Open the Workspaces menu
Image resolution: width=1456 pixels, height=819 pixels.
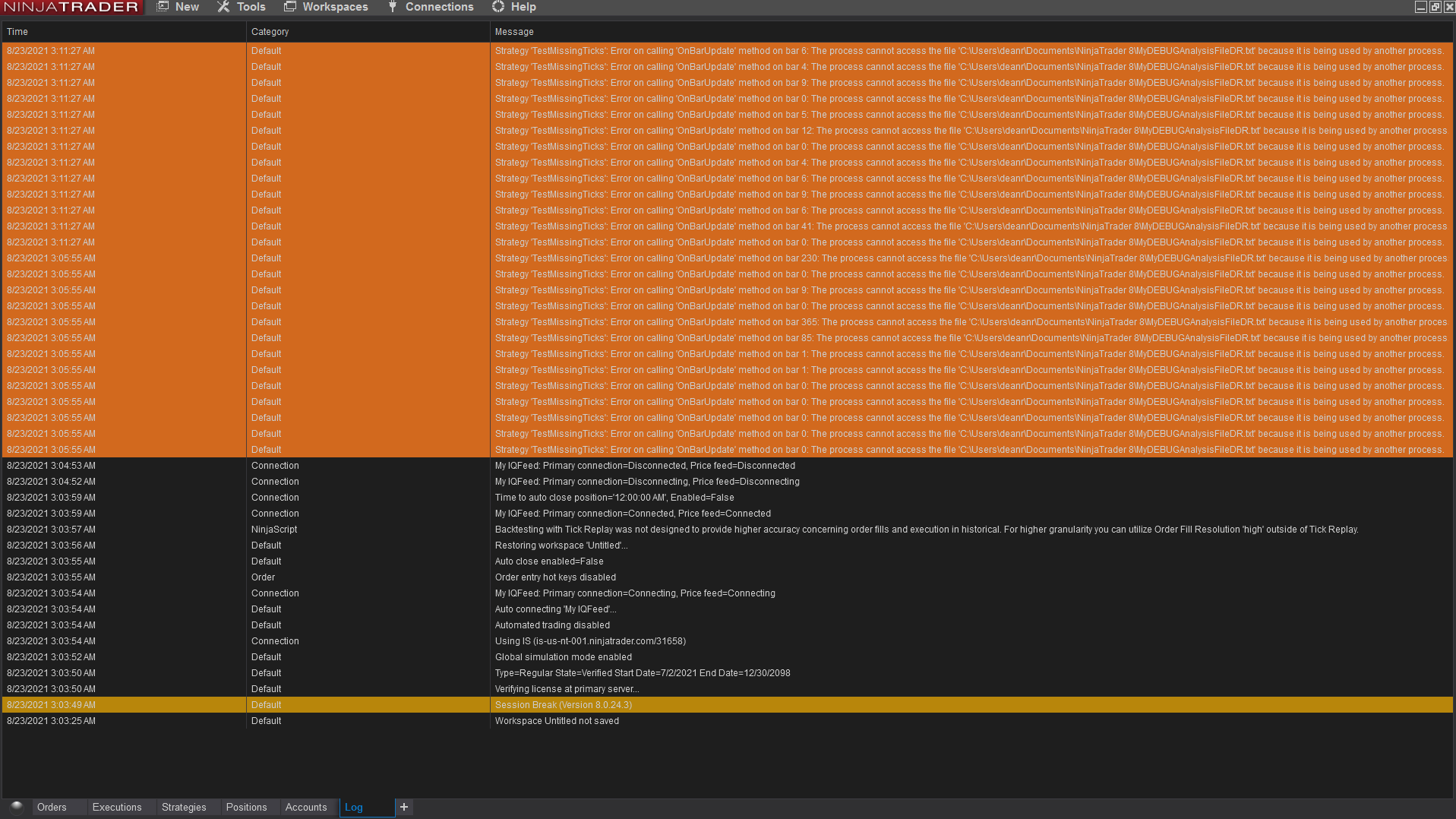tap(326, 7)
